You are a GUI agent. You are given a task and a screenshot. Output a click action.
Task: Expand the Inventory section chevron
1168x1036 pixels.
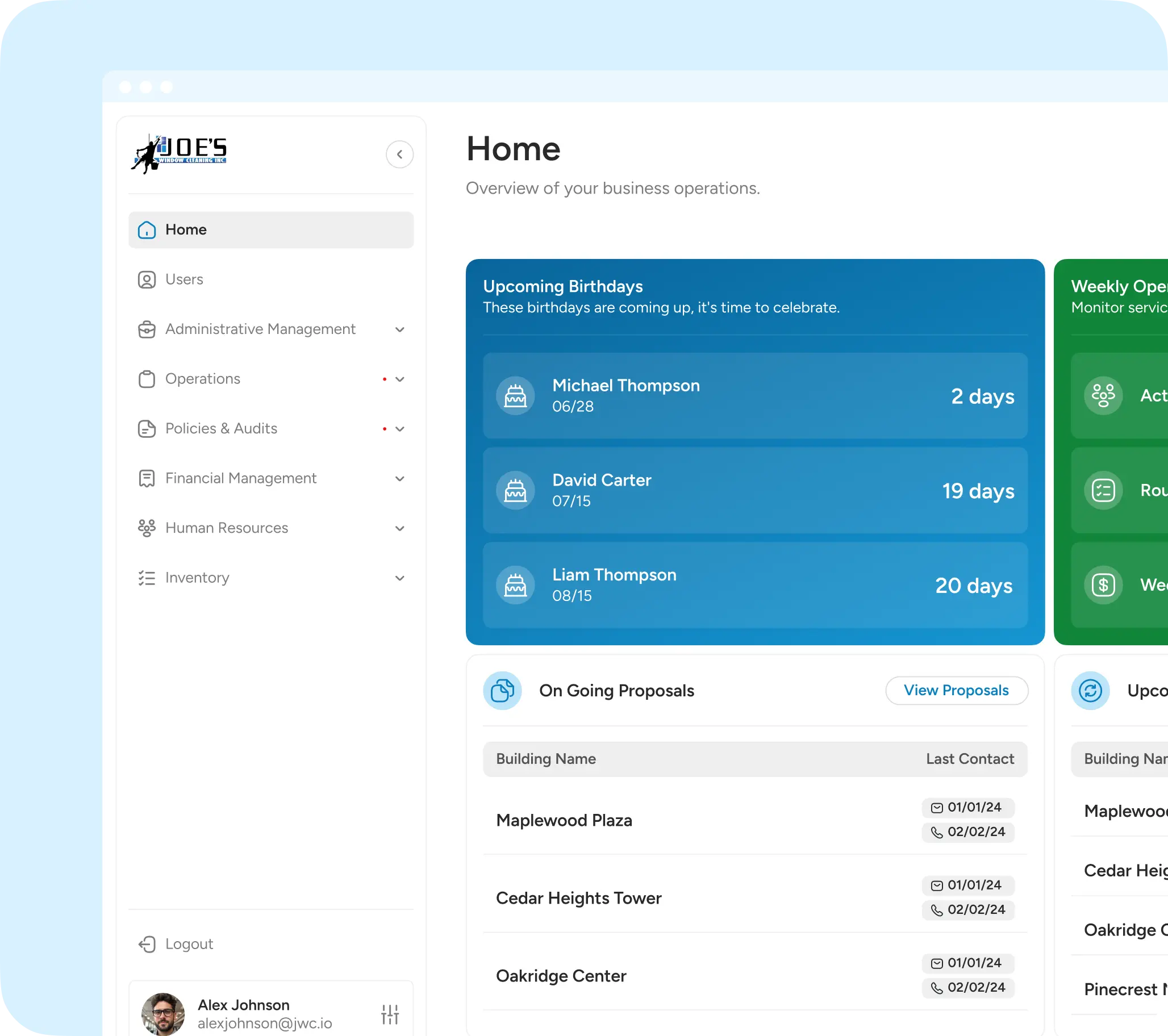pos(399,578)
